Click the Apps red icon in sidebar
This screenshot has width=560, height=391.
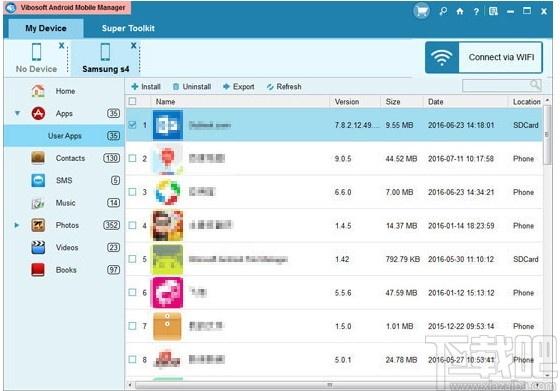click(x=38, y=114)
